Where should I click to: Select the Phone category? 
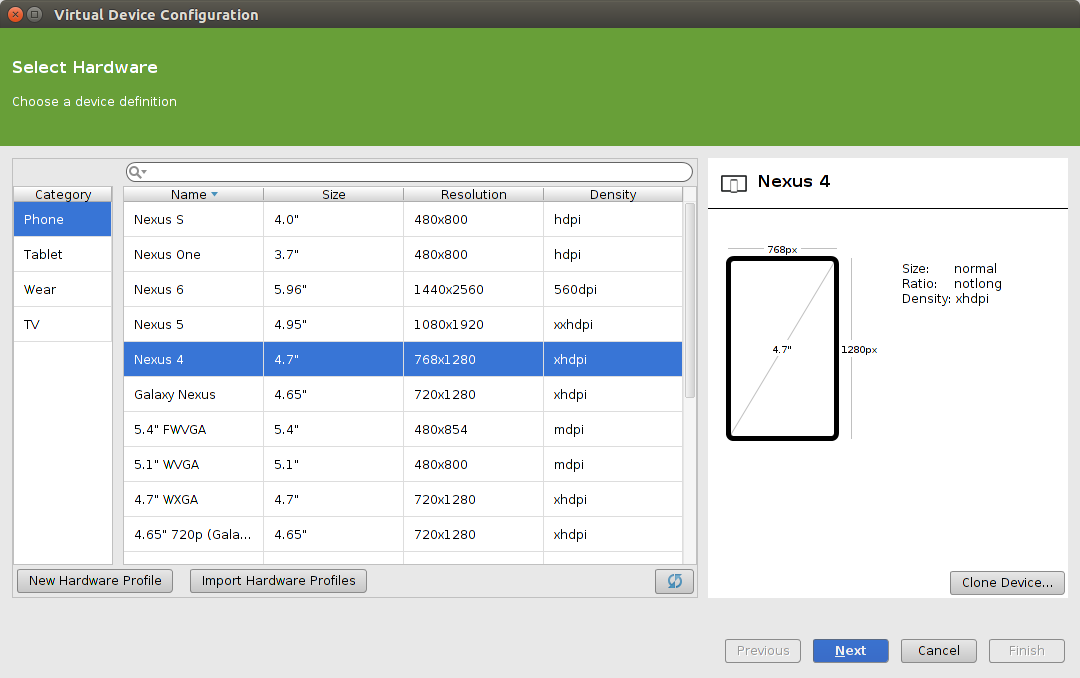[63, 219]
